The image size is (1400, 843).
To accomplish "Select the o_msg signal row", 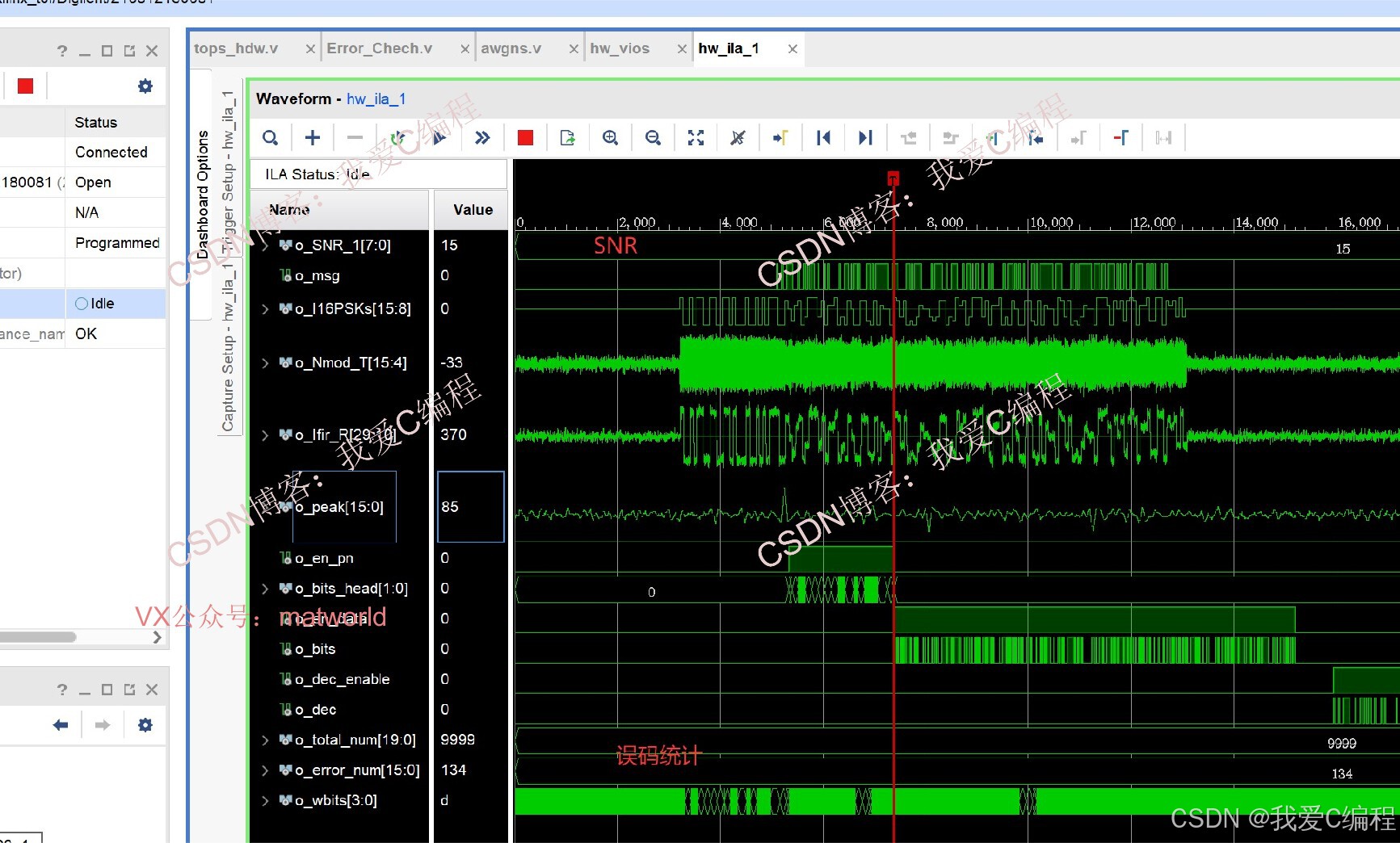I will [339, 276].
